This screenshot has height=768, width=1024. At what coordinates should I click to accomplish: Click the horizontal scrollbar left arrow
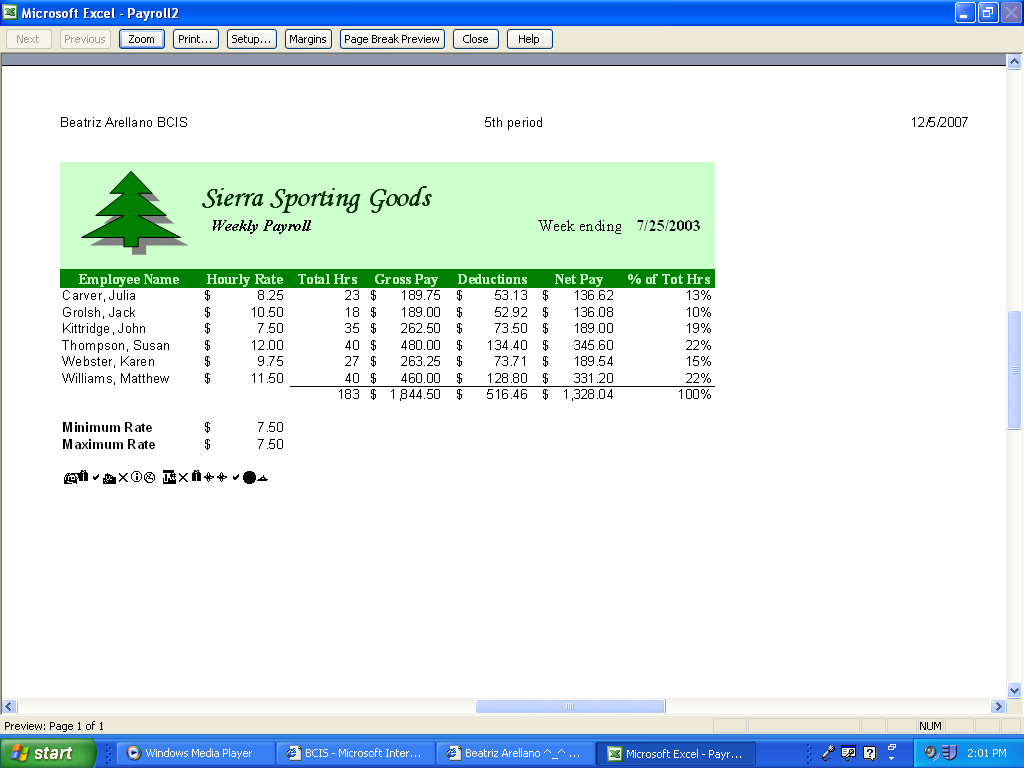9,706
